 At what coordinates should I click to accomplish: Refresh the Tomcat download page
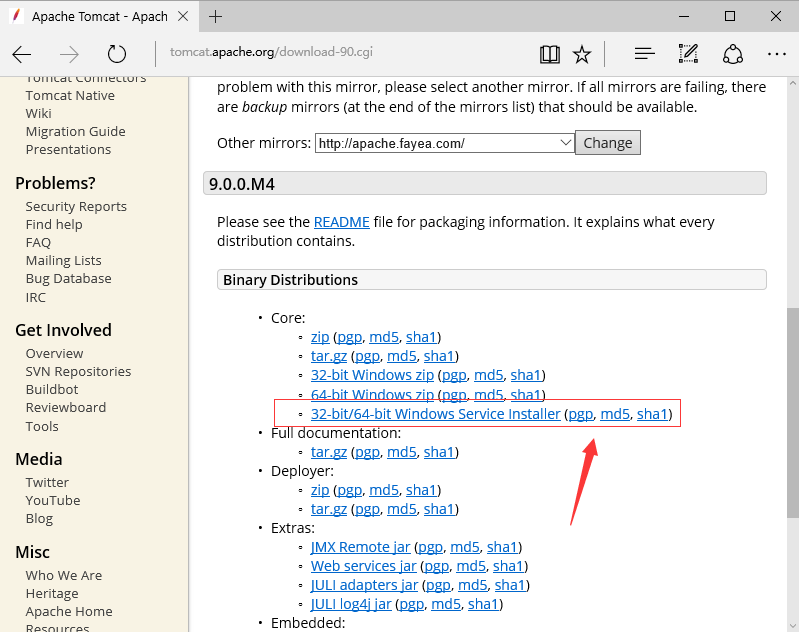click(x=117, y=54)
